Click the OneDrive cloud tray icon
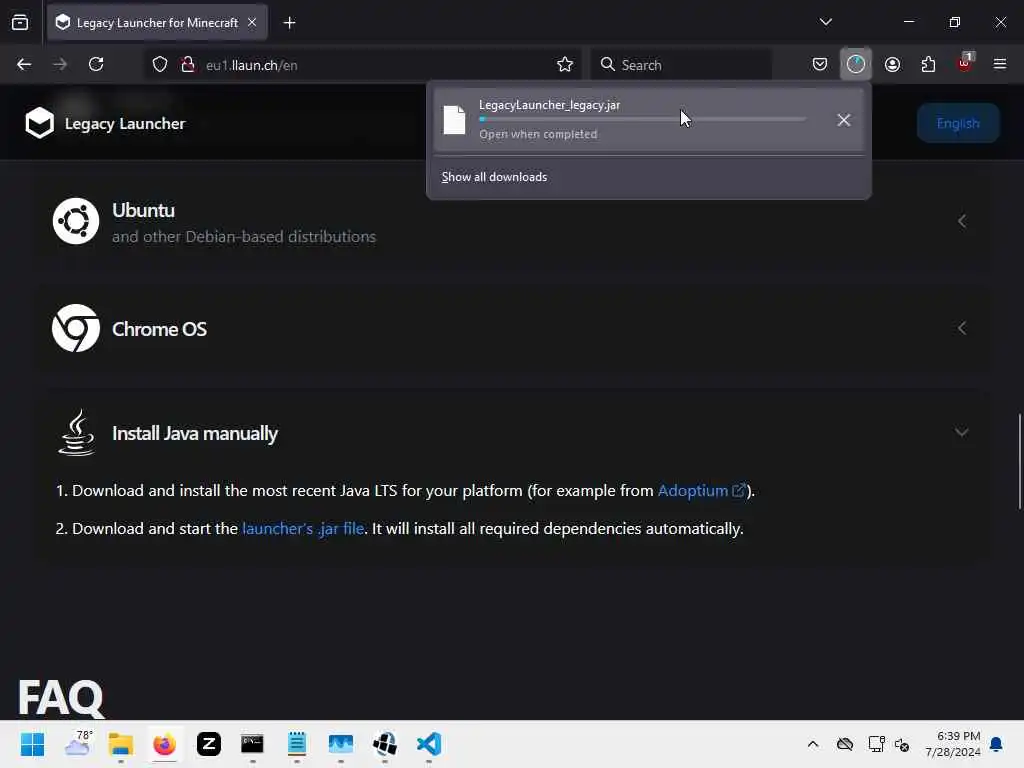This screenshot has width=1024, height=768. click(845, 744)
